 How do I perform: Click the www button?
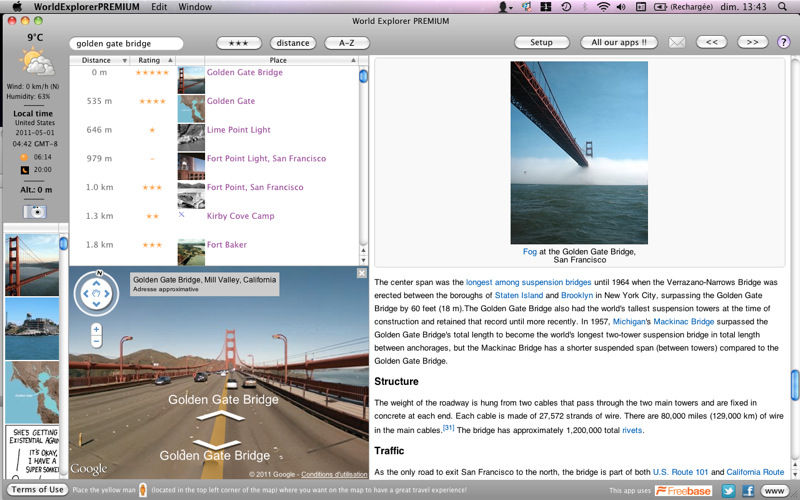pos(774,491)
